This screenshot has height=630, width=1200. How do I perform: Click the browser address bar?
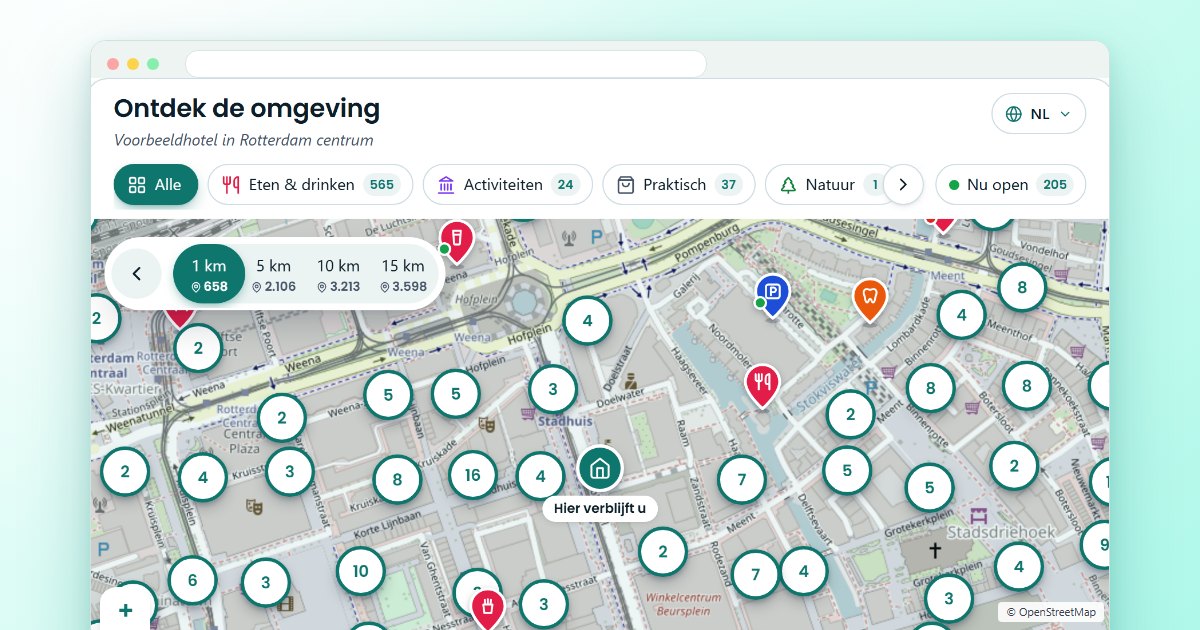coord(446,64)
